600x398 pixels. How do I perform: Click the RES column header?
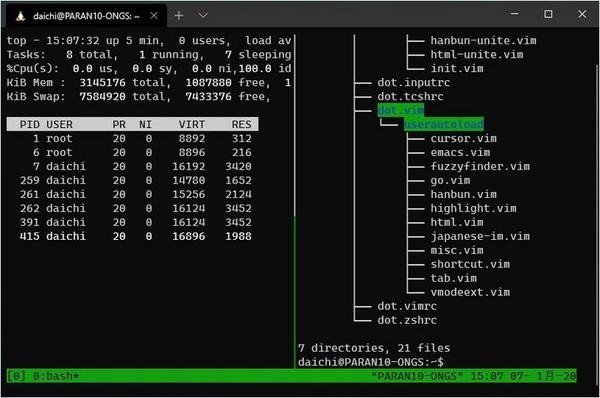pyautogui.click(x=241, y=124)
